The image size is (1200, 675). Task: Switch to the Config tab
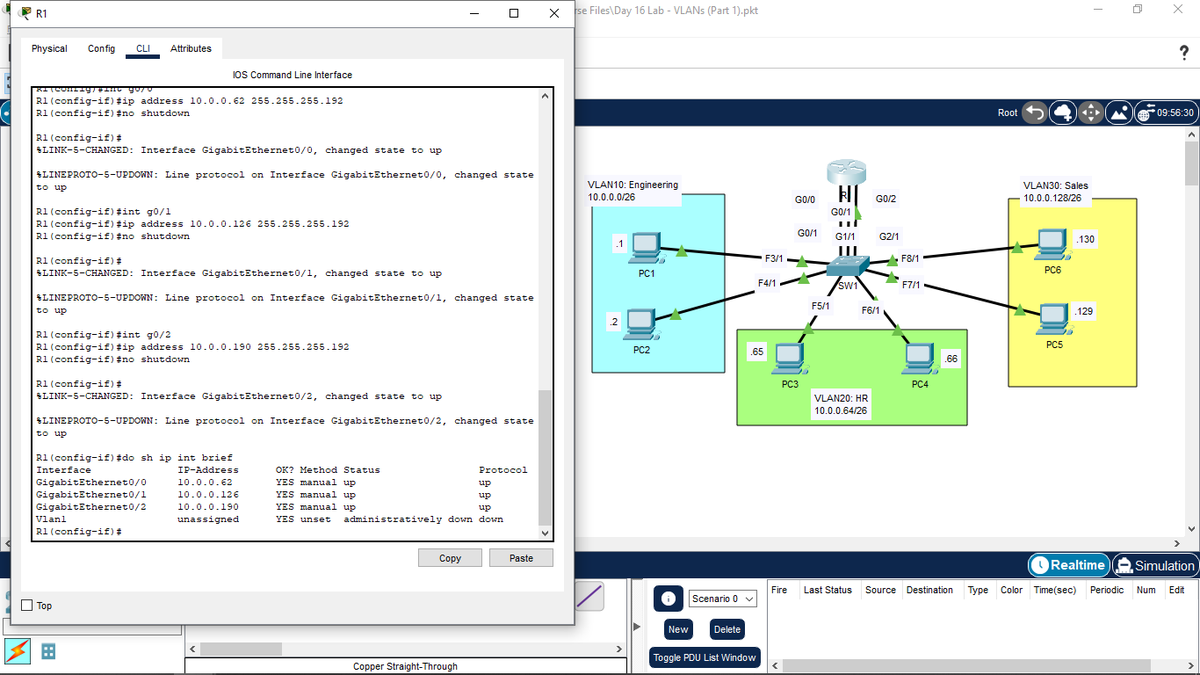[x=101, y=48]
